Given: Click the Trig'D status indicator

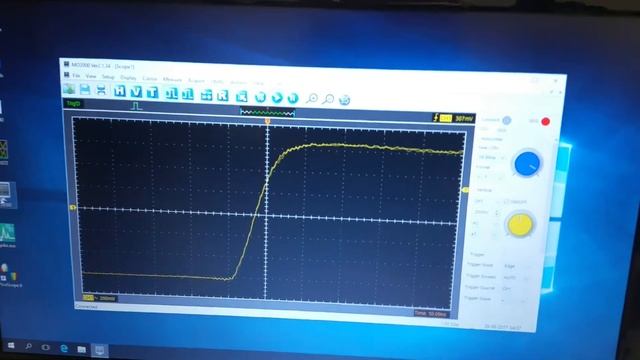Looking at the screenshot, I should tap(73, 104).
